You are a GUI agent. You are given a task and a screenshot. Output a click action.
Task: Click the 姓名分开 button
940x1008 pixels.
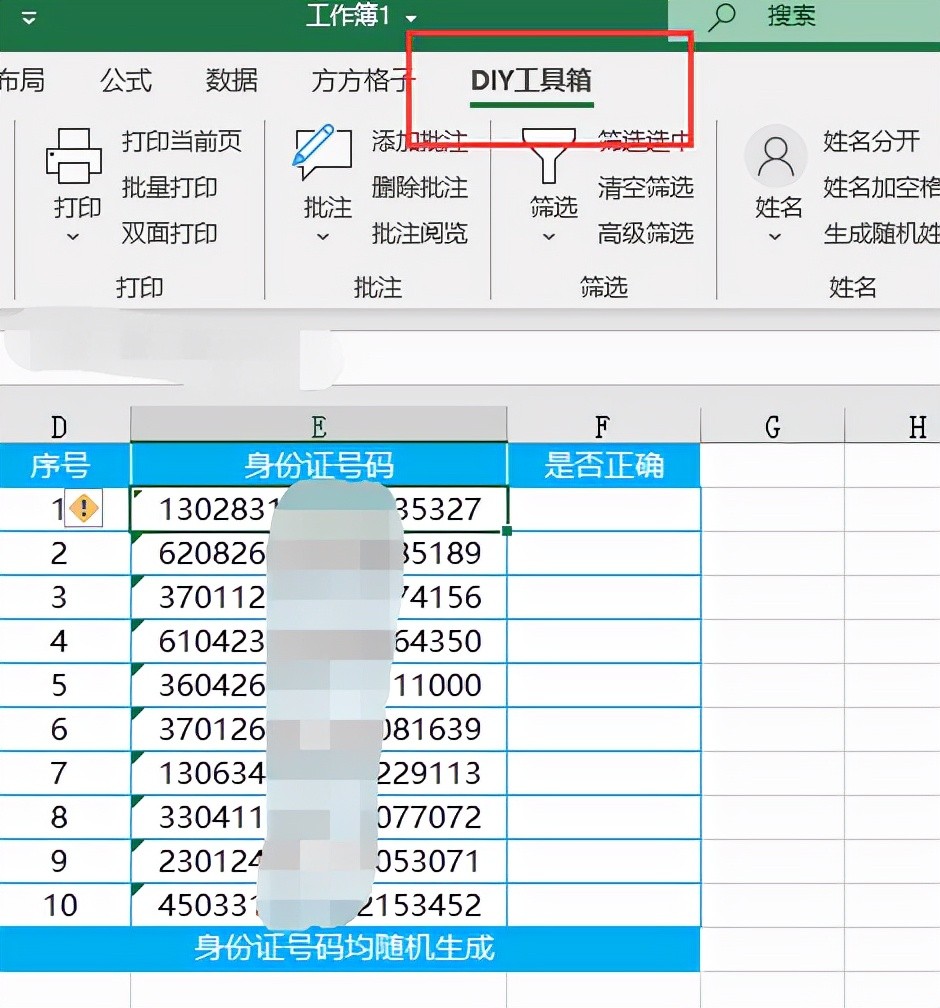click(871, 141)
